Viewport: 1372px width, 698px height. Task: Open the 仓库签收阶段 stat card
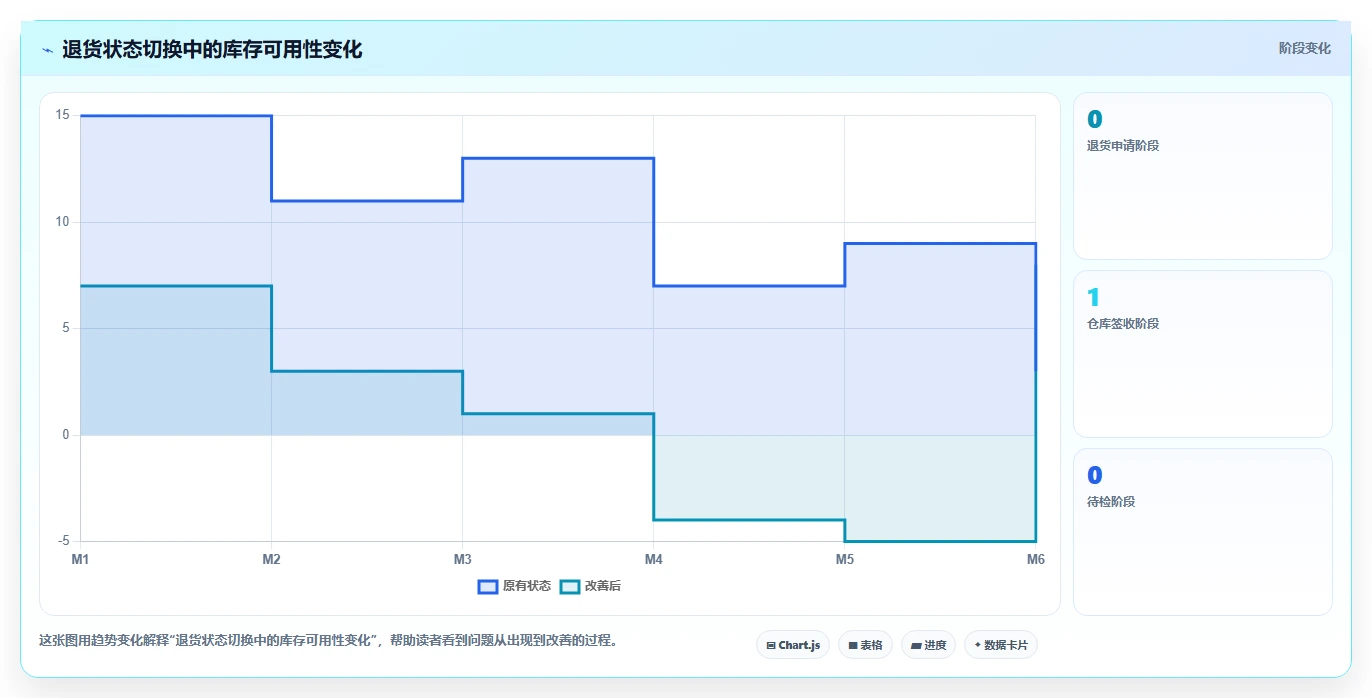[1202, 354]
